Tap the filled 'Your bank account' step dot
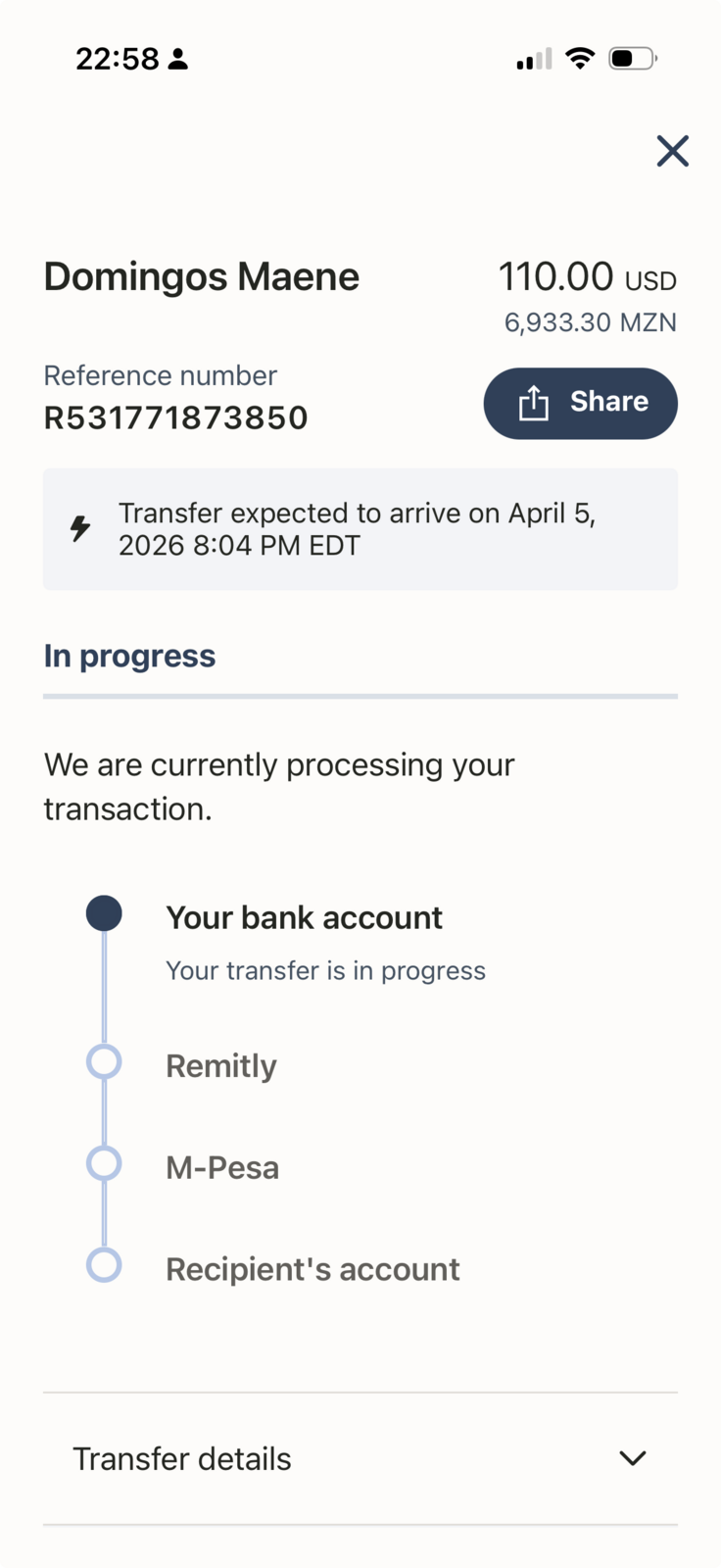The width and height of the screenshot is (721, 1568). (104, 913)
